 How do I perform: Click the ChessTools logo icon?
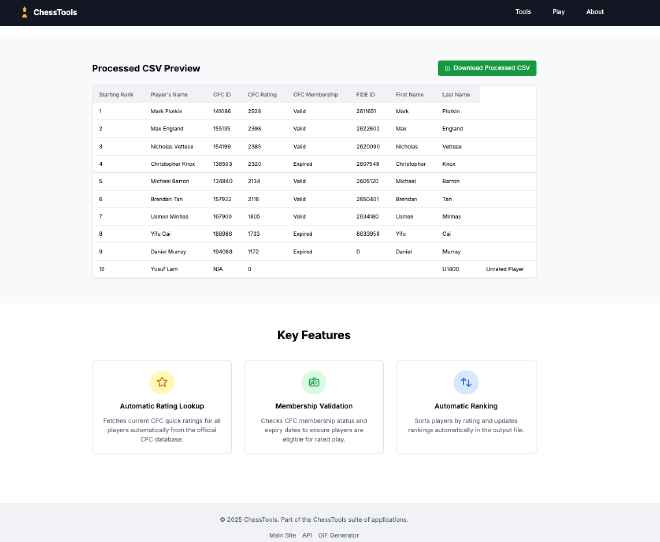click(x=23, y=12)
